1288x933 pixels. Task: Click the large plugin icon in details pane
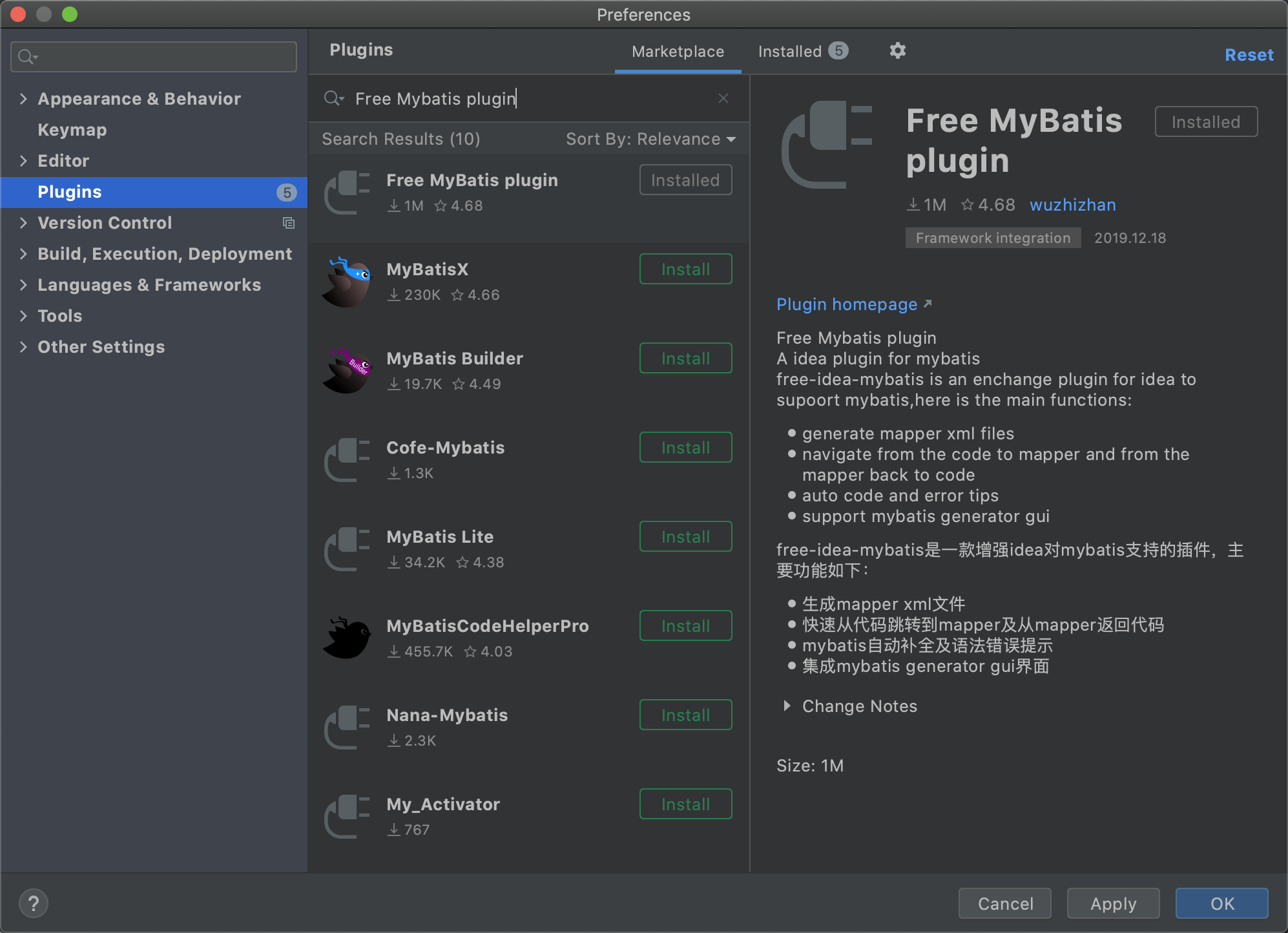coord(827,145)
